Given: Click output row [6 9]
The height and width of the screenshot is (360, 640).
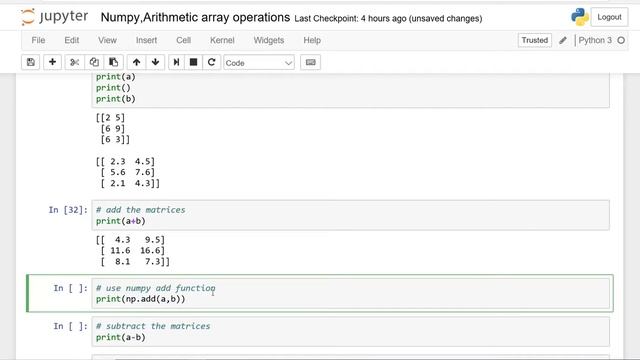Looking at the screenshot, I should [x=113, y=129].
